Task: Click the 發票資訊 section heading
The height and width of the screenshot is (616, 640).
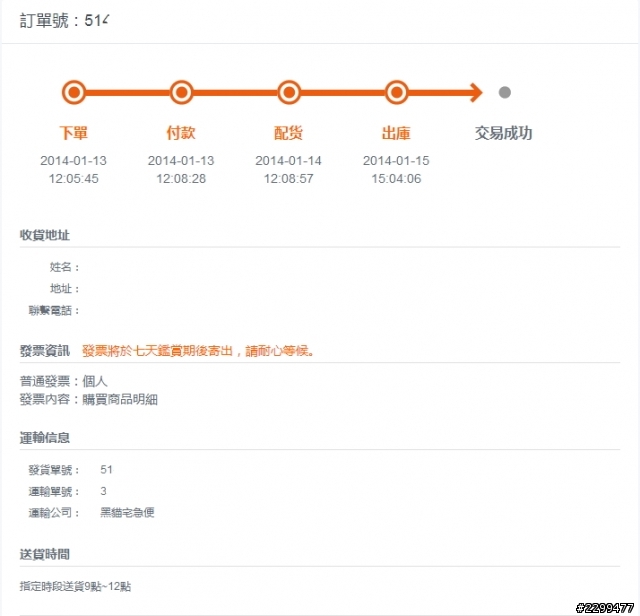Action: coord(45,351)
